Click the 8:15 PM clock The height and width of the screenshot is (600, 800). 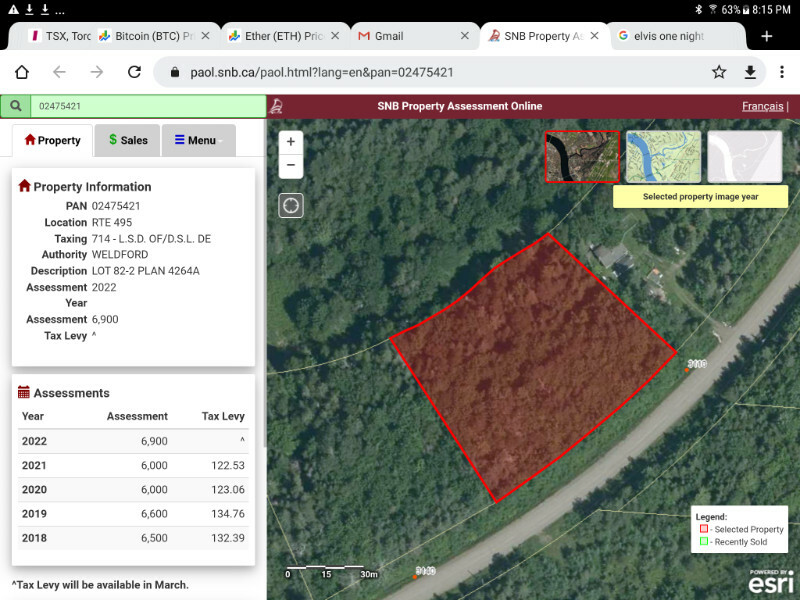click(x=771, y=9)
